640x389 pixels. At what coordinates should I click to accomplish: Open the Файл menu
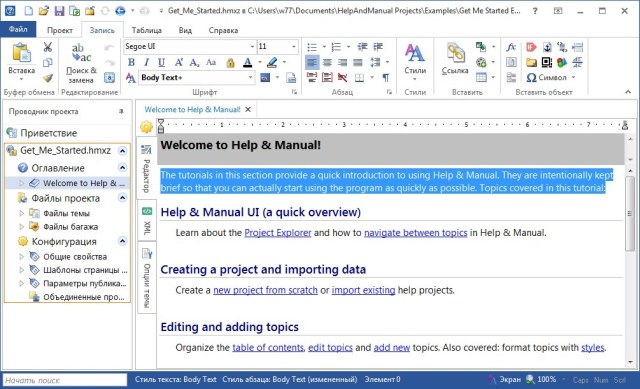(18, 29)
